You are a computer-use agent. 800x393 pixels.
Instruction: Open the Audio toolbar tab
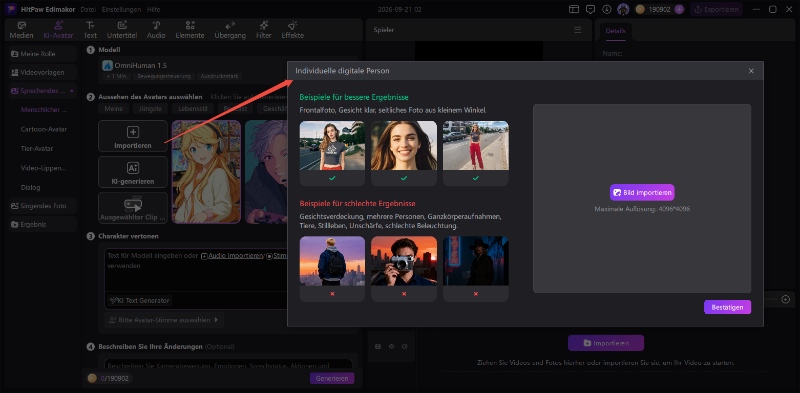[156, 30]
